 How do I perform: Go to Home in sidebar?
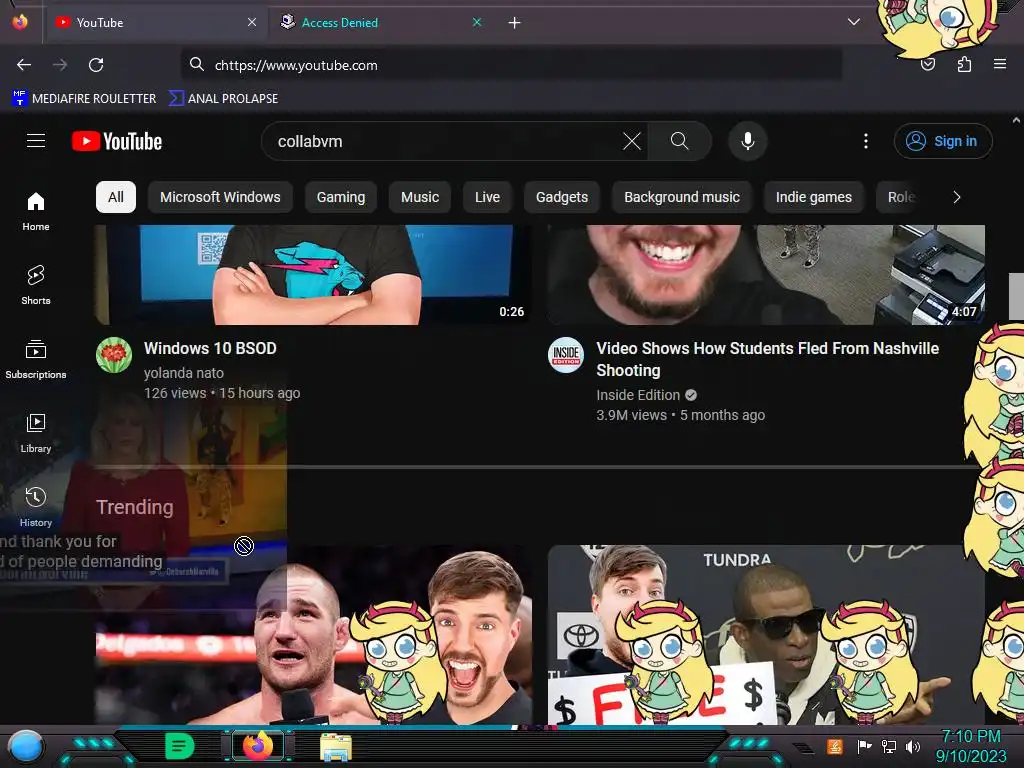36,212
